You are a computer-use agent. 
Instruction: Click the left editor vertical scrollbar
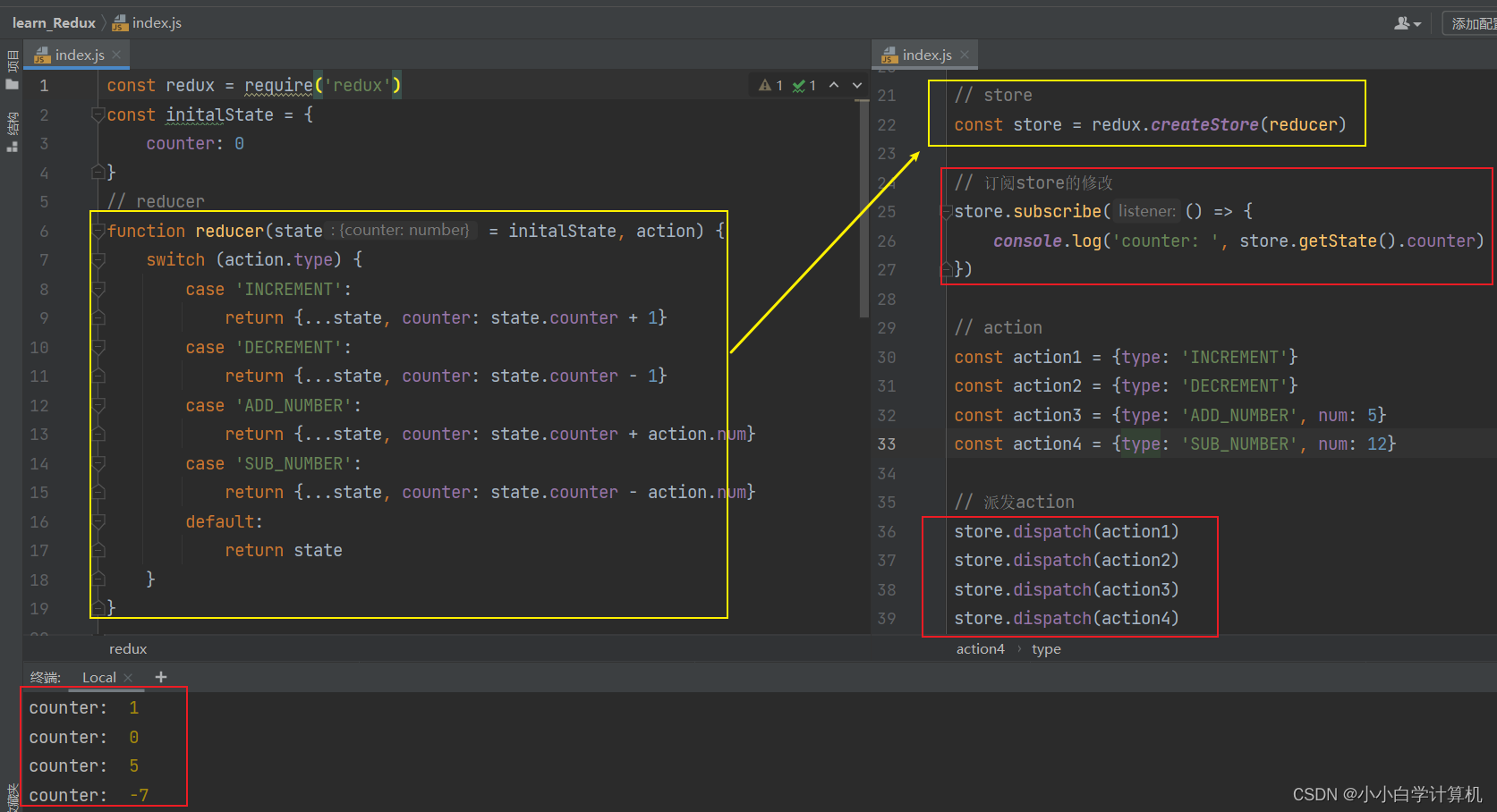(863, 210)
